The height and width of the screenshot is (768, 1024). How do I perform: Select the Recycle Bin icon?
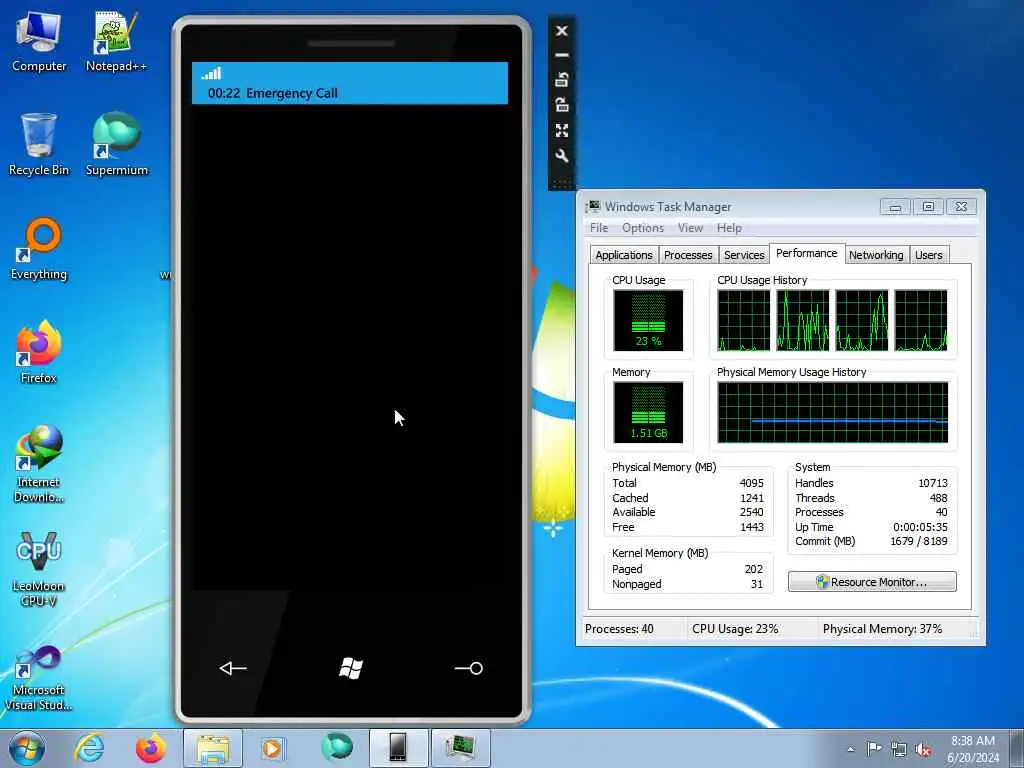[x=39, y=145]
